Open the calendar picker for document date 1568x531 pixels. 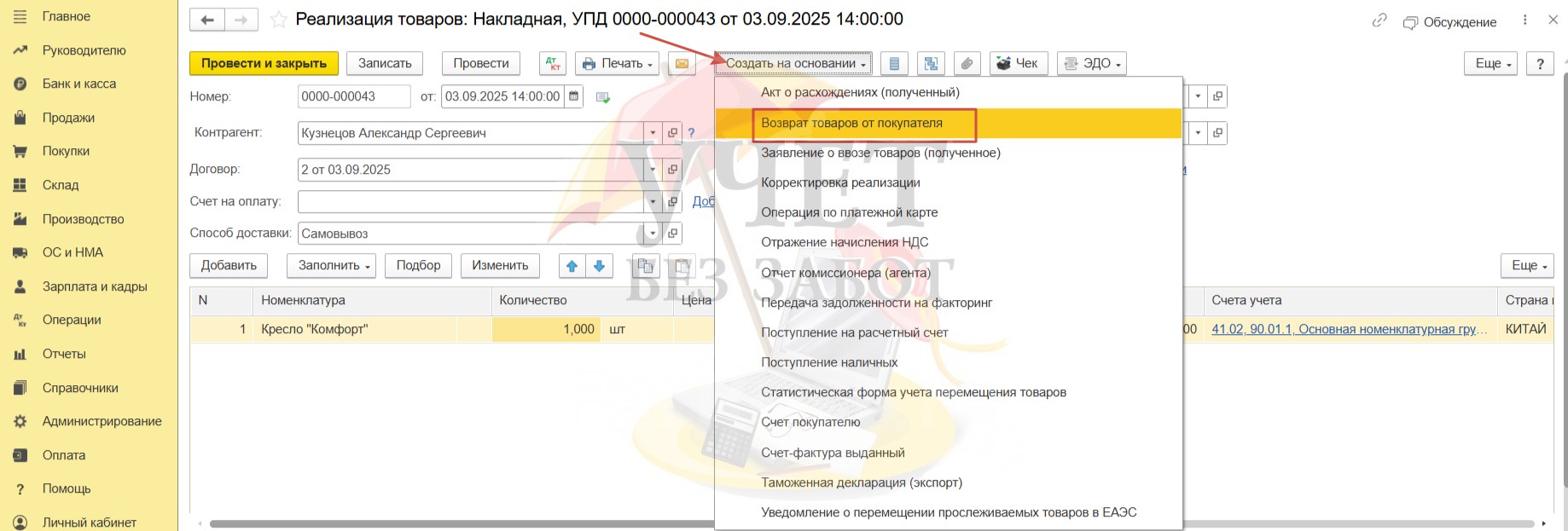tap(574, 96)
